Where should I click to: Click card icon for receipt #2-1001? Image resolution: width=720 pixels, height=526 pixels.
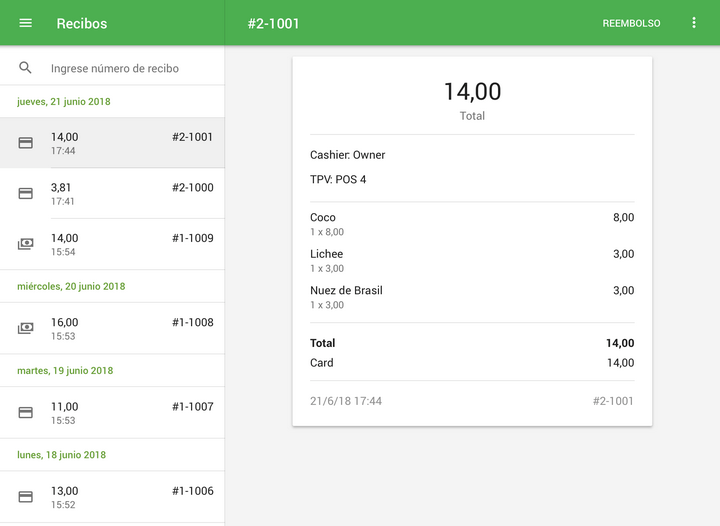click(26, 143)
